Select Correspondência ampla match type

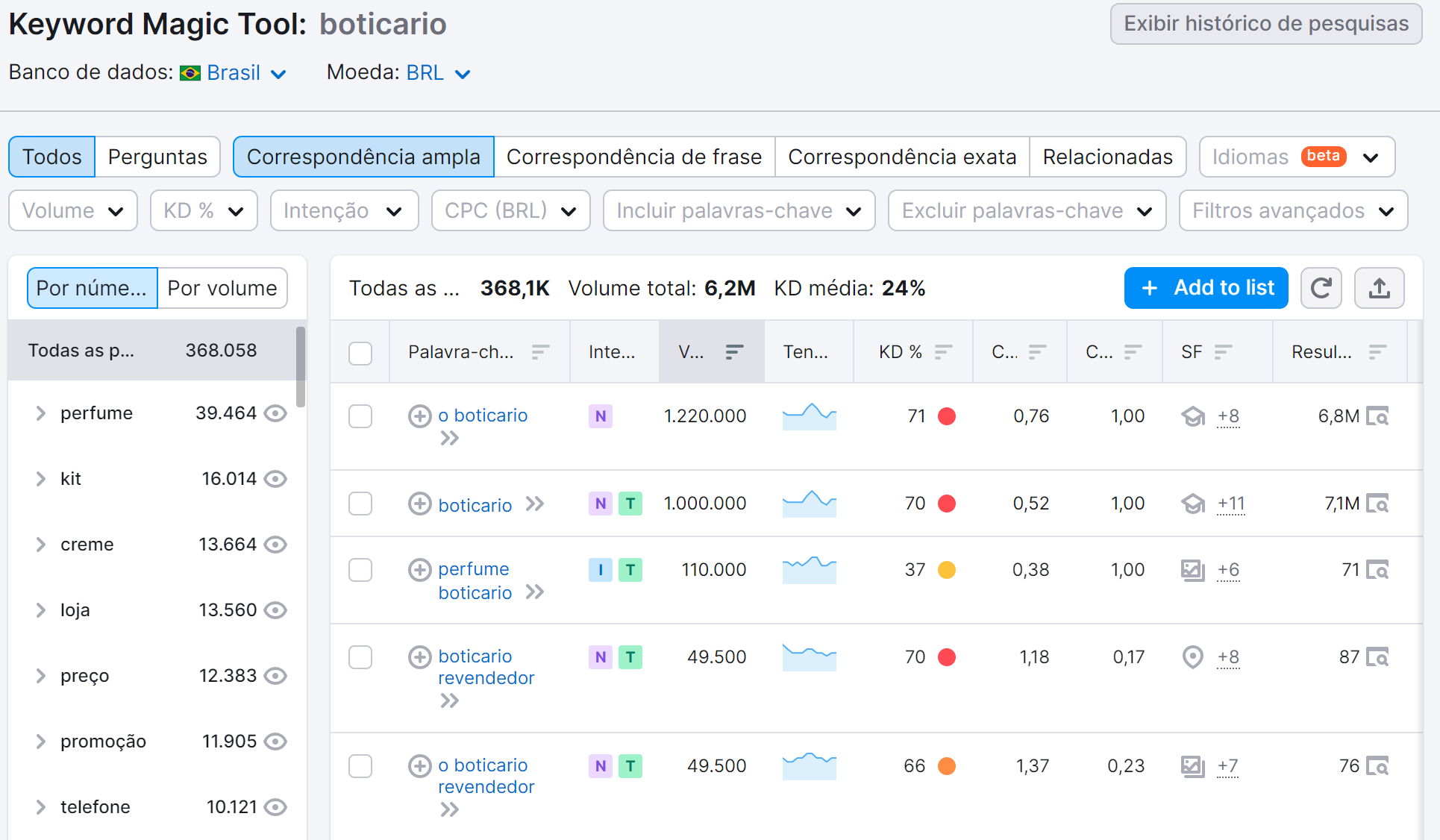point(363,157)
